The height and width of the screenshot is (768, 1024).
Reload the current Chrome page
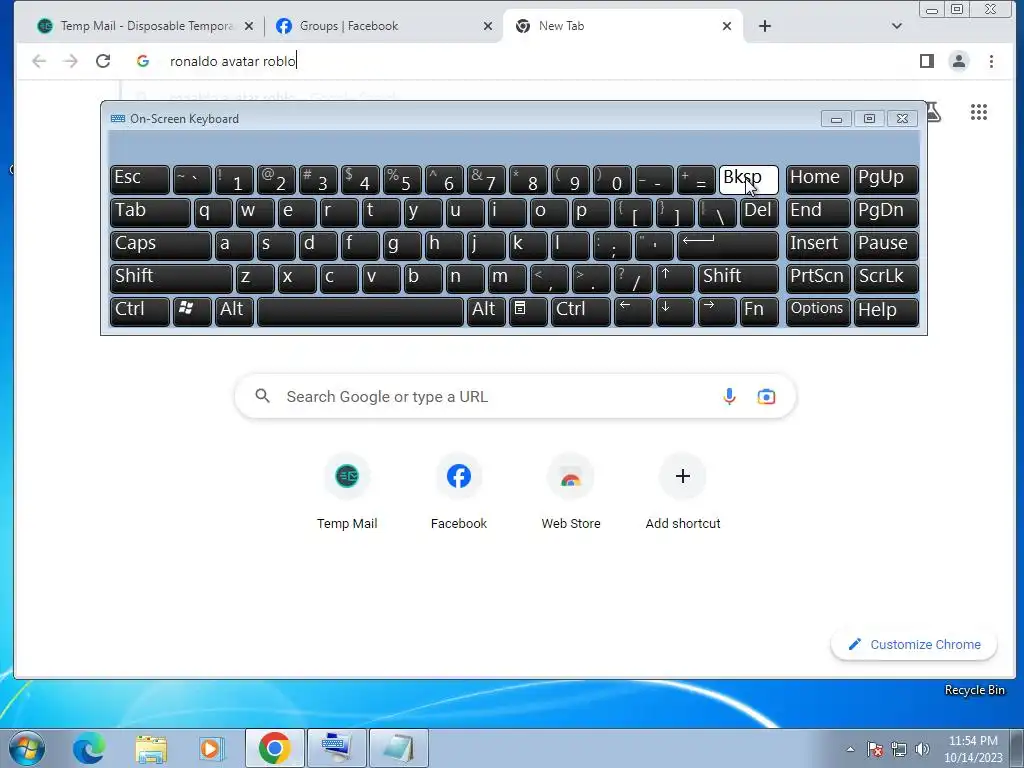pos(103,61)
